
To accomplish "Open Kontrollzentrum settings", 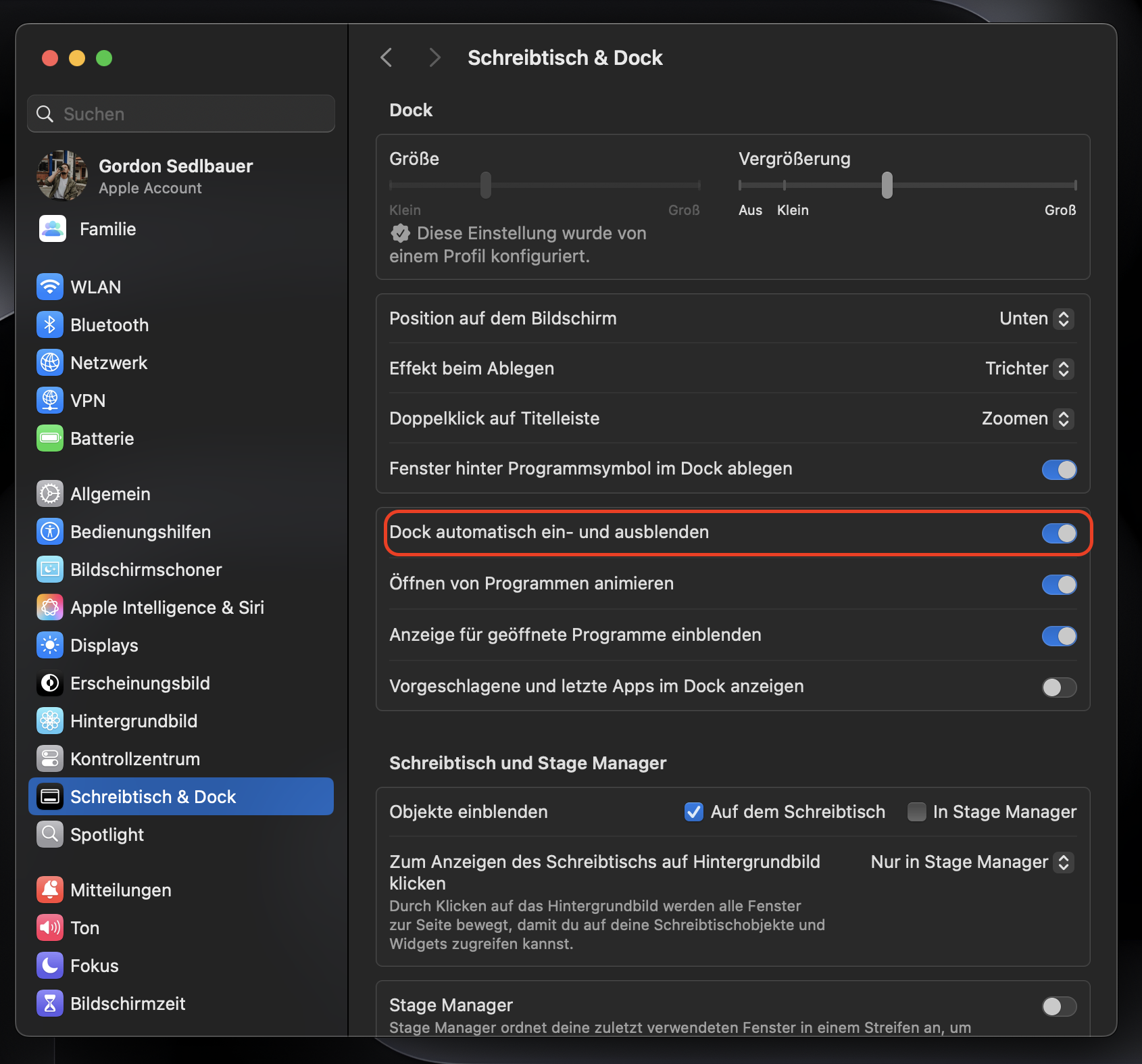I will (49, 758).
